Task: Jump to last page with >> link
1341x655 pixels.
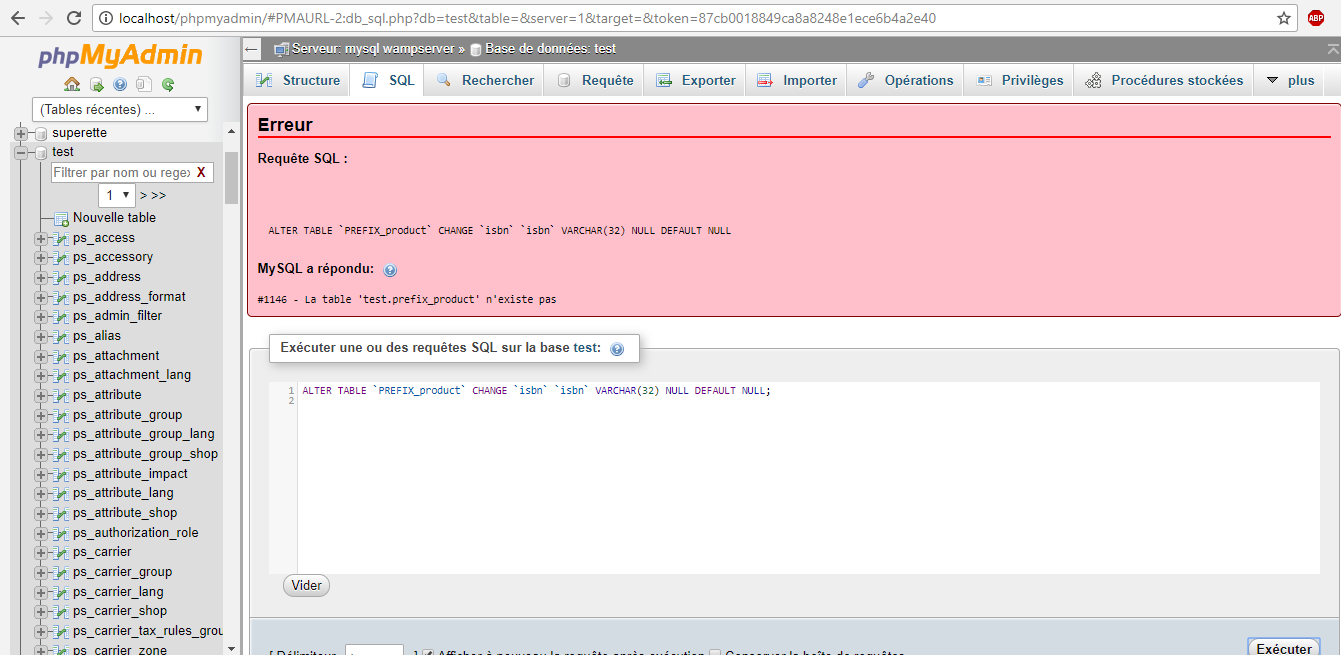Action: tap(158, 196)
